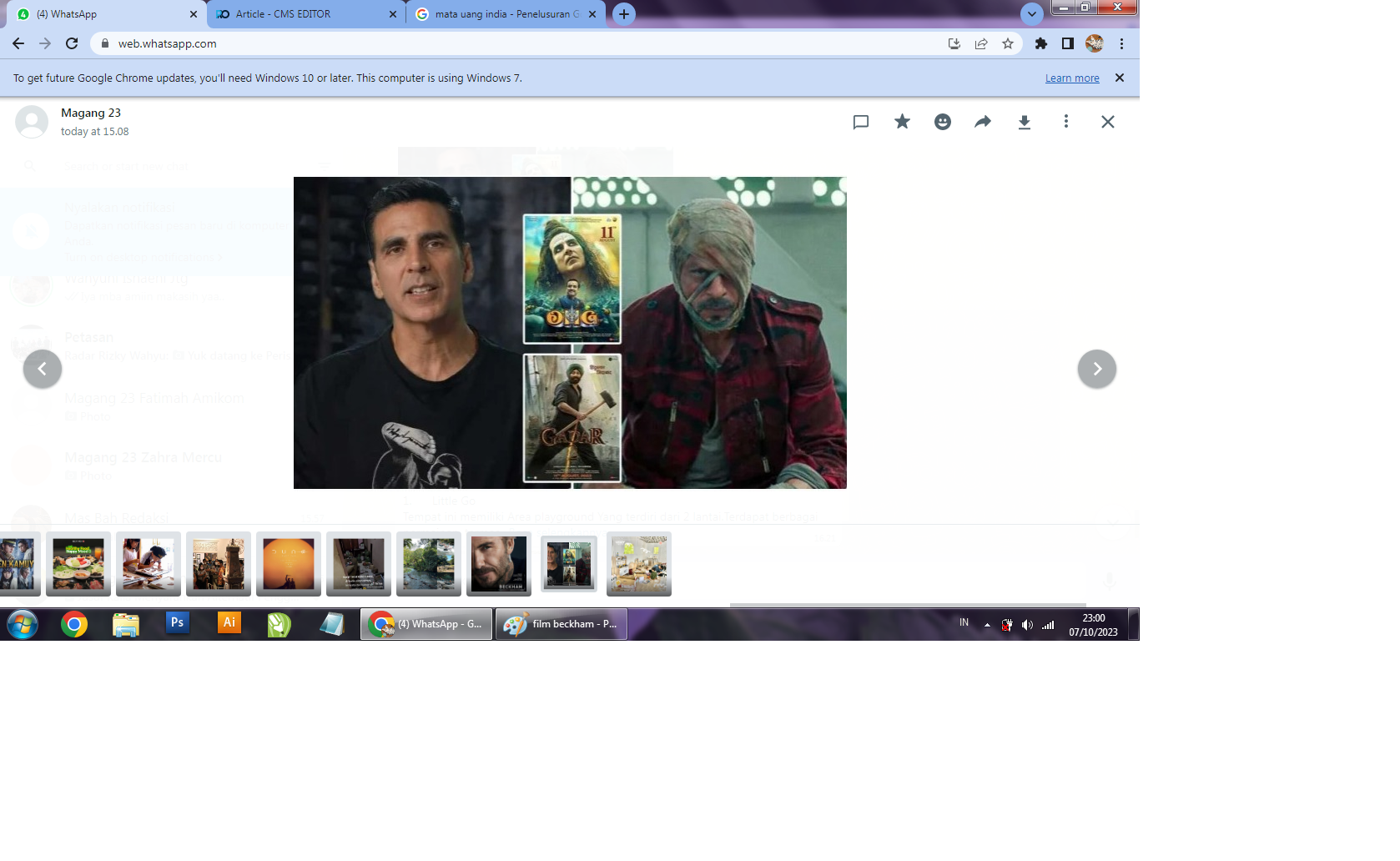
Task: Switch to the Article - CMS EDITOR tab
Action: tap(305, 14)
